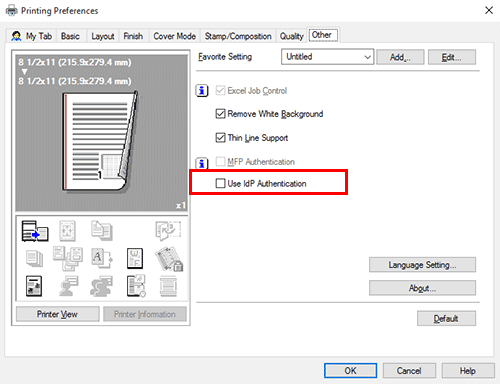Open the Stamp/Composition tab
The height and width of the screenshot is (384, 500).
pos(238,36)
